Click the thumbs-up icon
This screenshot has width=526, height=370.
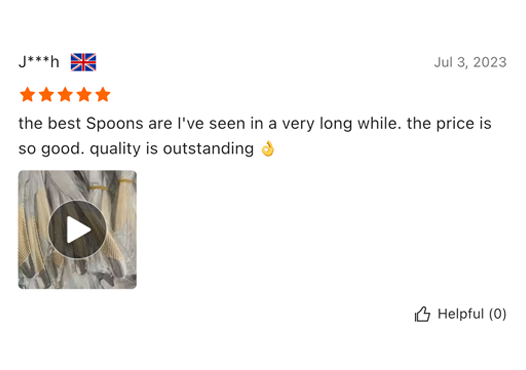coord(422,314)
